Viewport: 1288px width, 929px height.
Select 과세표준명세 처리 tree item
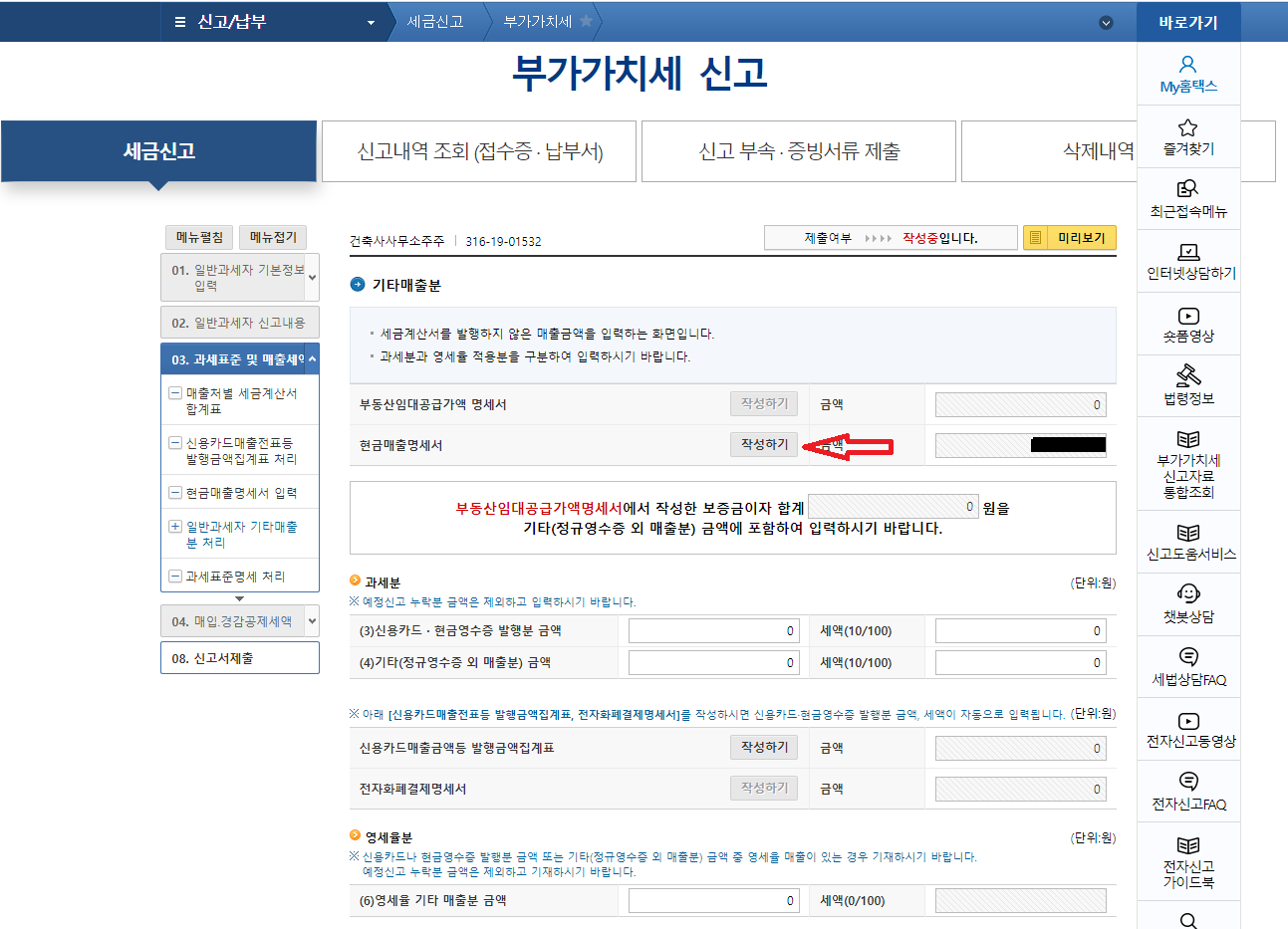coord(235,577)
